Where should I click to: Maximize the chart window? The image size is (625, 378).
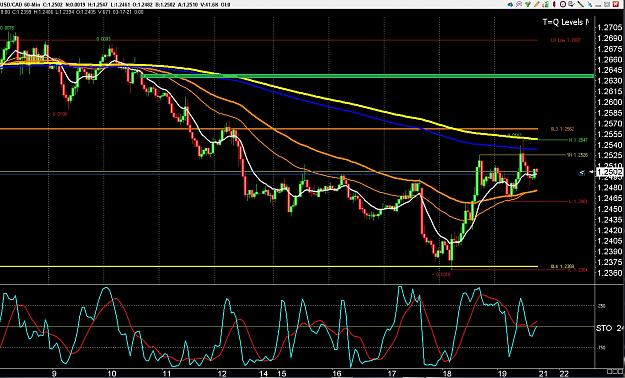(x=607, y=4)
